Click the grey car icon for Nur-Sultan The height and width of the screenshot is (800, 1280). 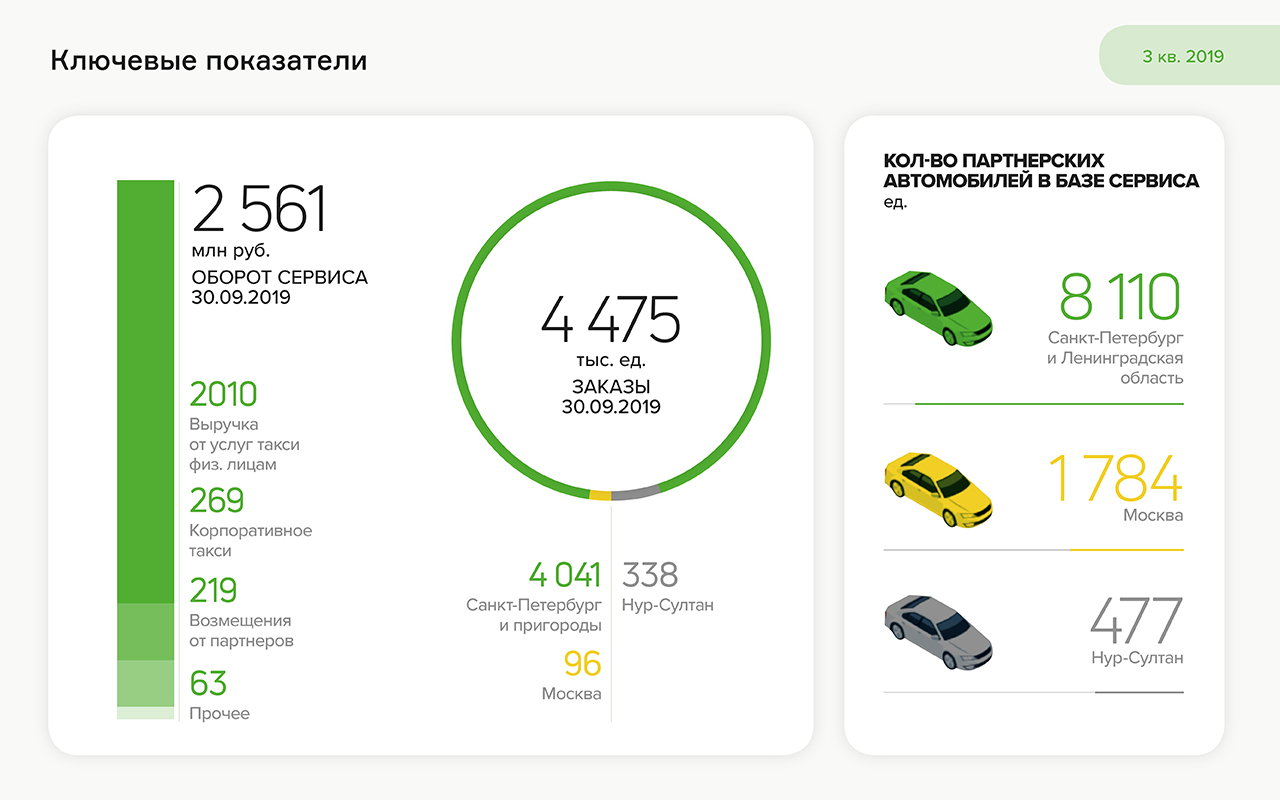coord(938,632)
